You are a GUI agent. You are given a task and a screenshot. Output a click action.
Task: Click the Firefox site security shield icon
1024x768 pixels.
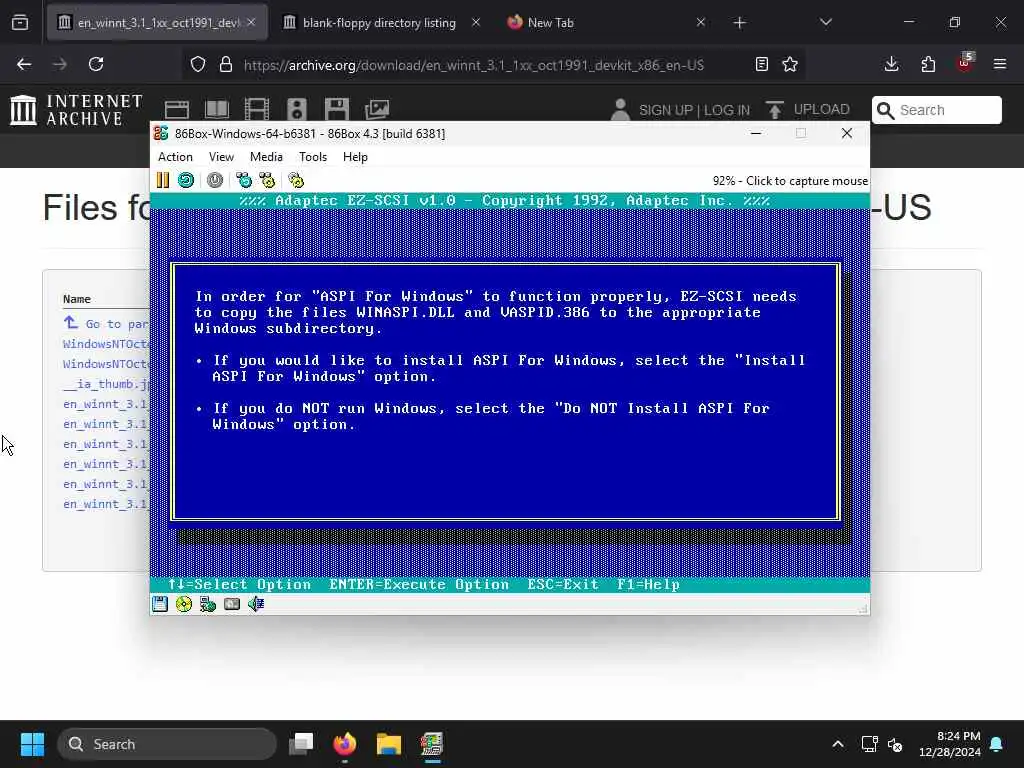198,64
